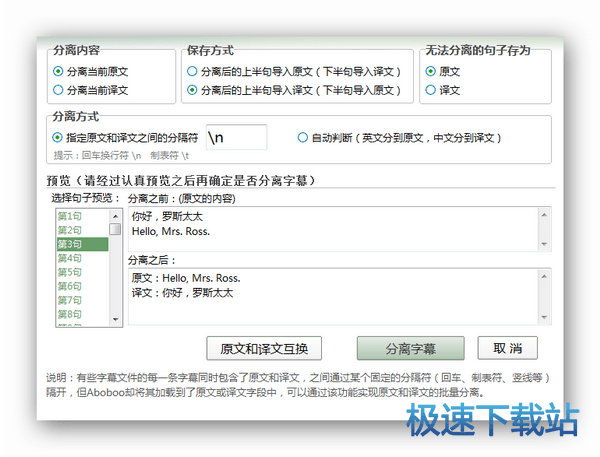
Task: Click 分离之前 box scroll up arrow
Action: (x=544, y=215)
